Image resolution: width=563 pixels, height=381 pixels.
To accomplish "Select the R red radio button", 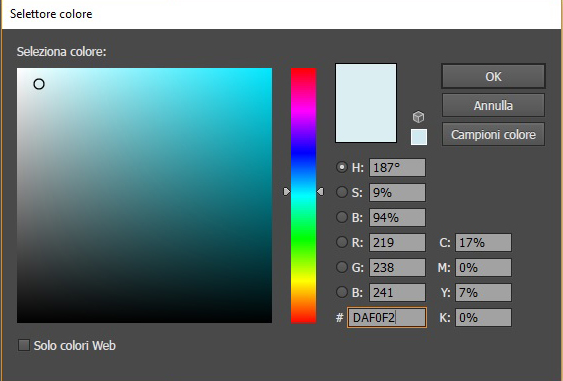I will 342,242.
